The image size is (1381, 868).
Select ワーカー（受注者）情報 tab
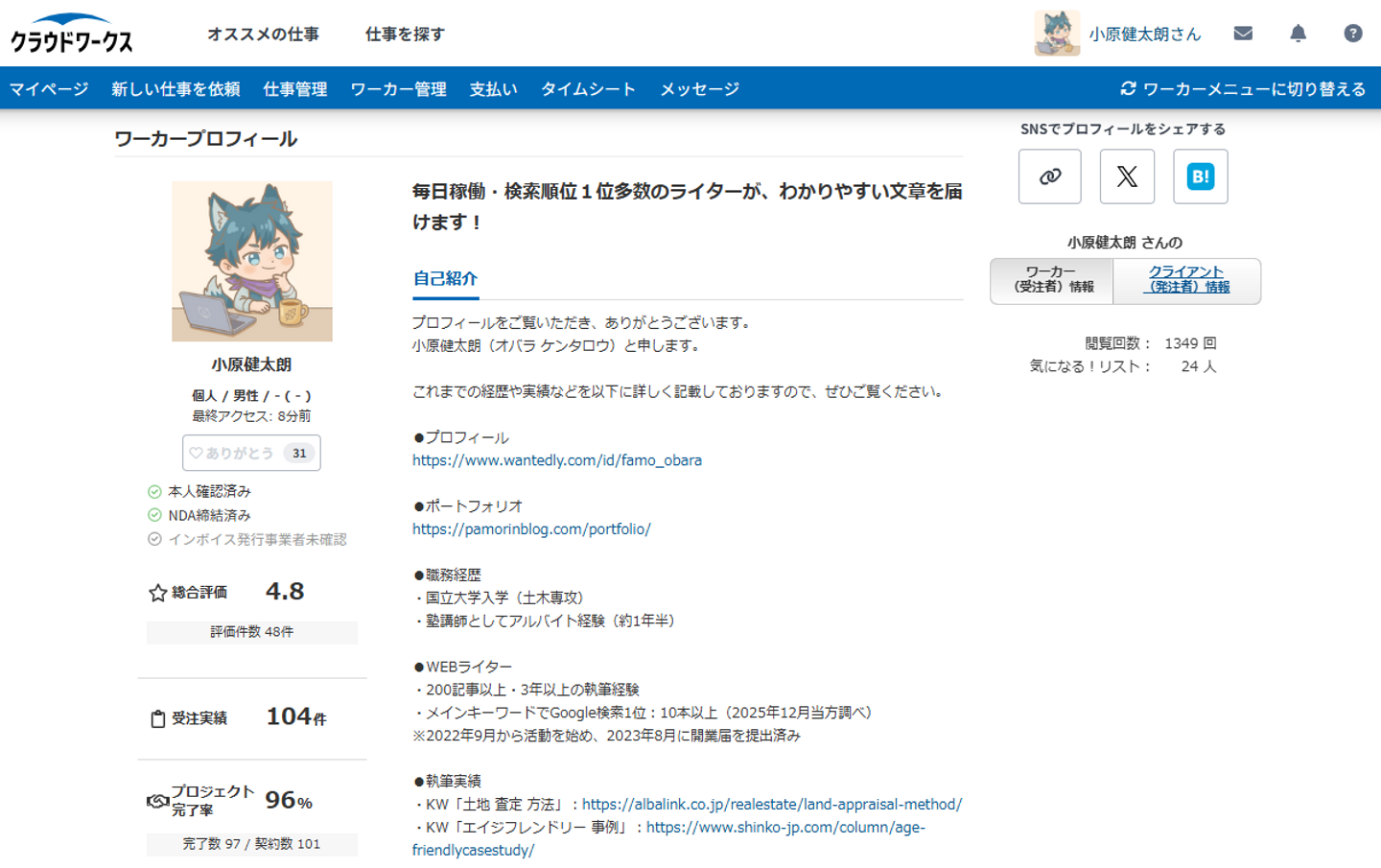(1052, 280)
